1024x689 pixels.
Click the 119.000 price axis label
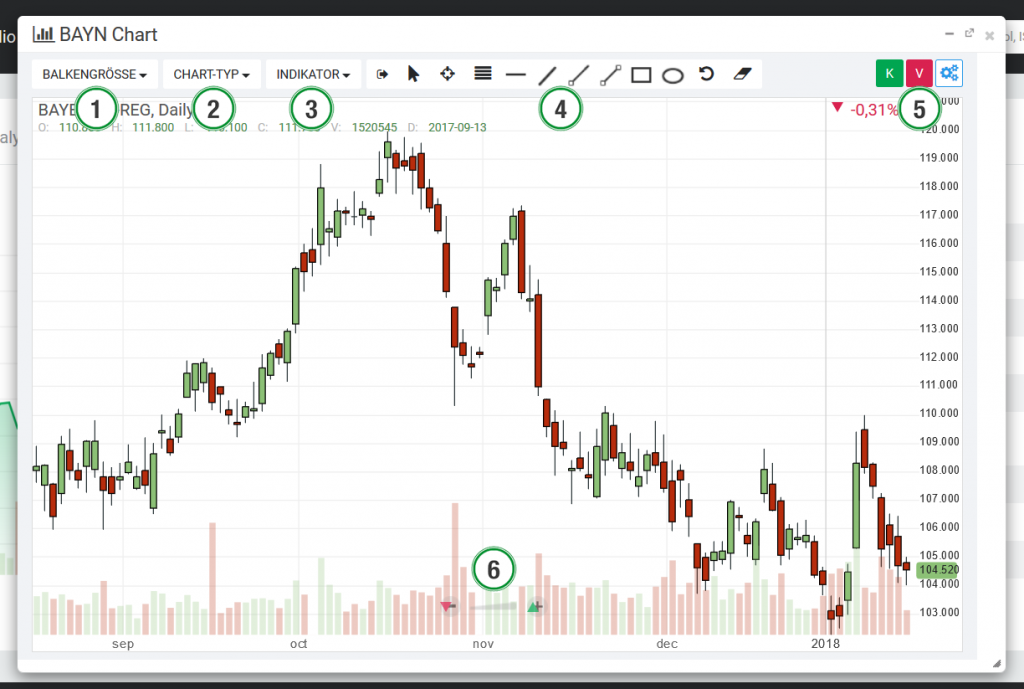click(939, 157)
